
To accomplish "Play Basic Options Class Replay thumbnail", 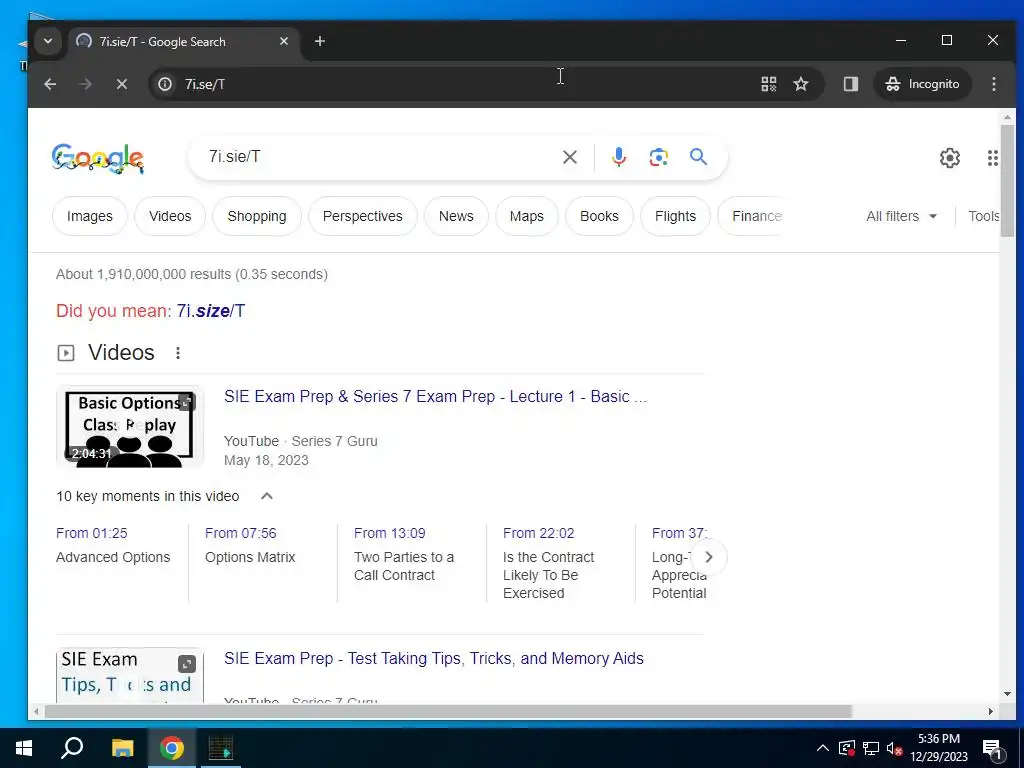I will (130, 427).
